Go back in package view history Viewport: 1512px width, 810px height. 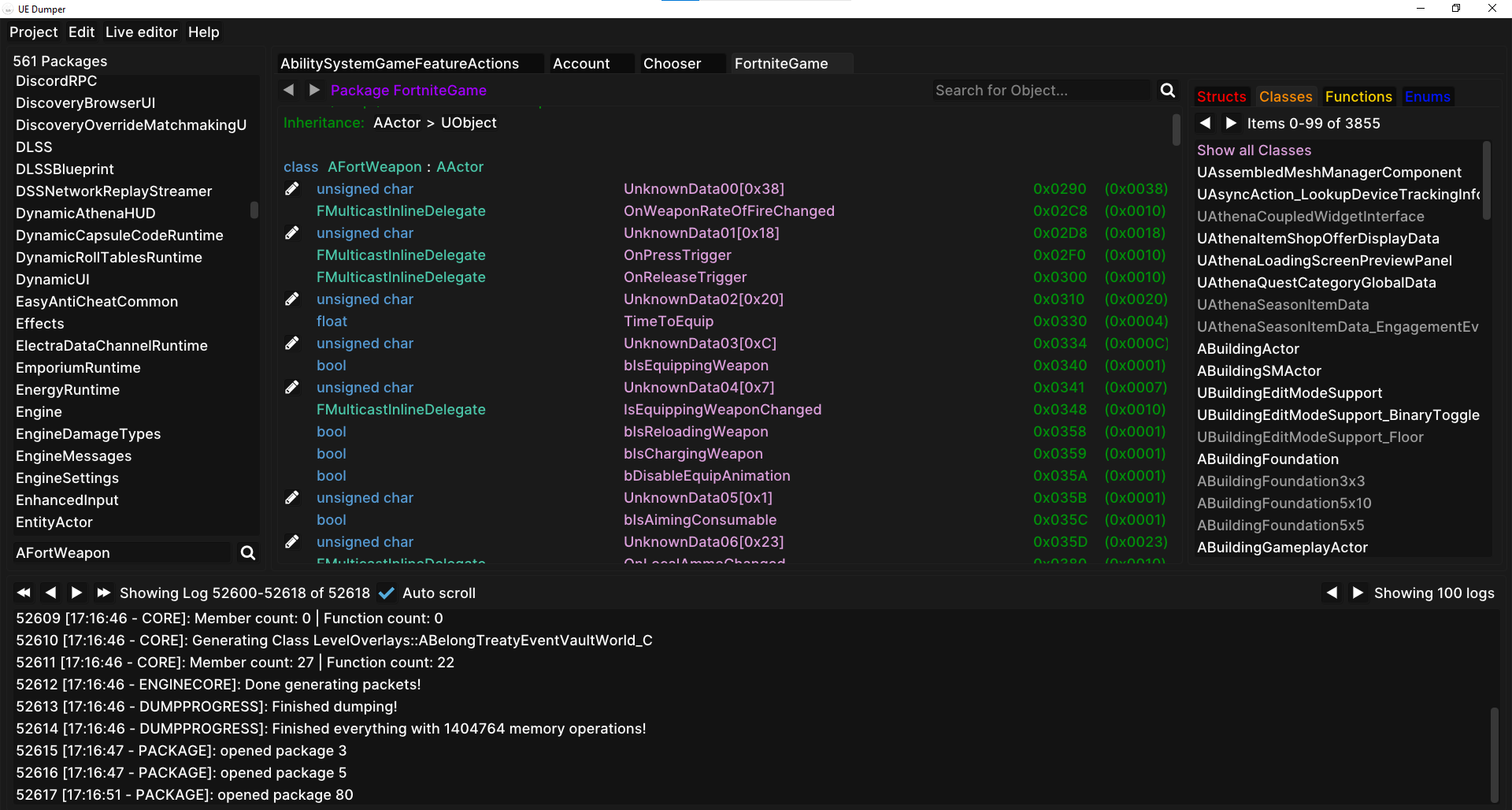coord(289,90)
